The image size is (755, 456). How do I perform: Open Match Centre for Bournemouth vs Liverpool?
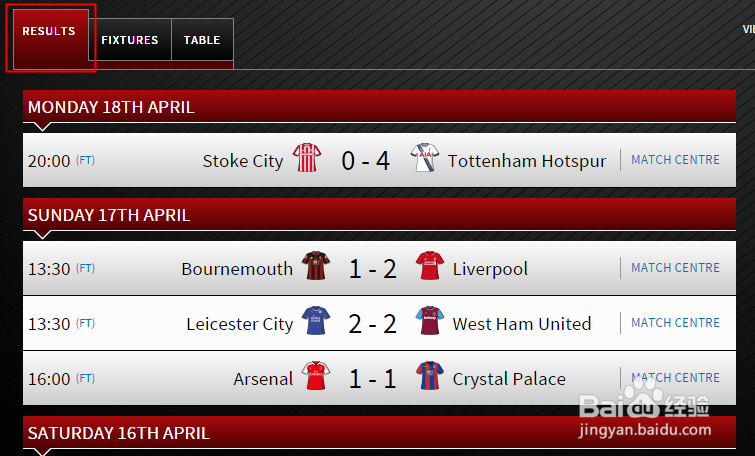[675, 267]
